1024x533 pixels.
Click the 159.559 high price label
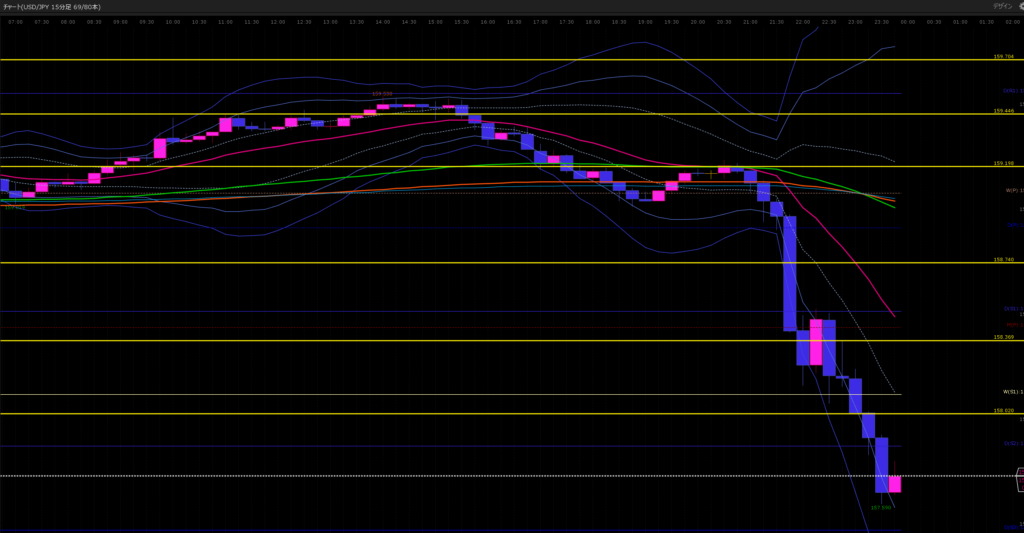tap(382, 94)
